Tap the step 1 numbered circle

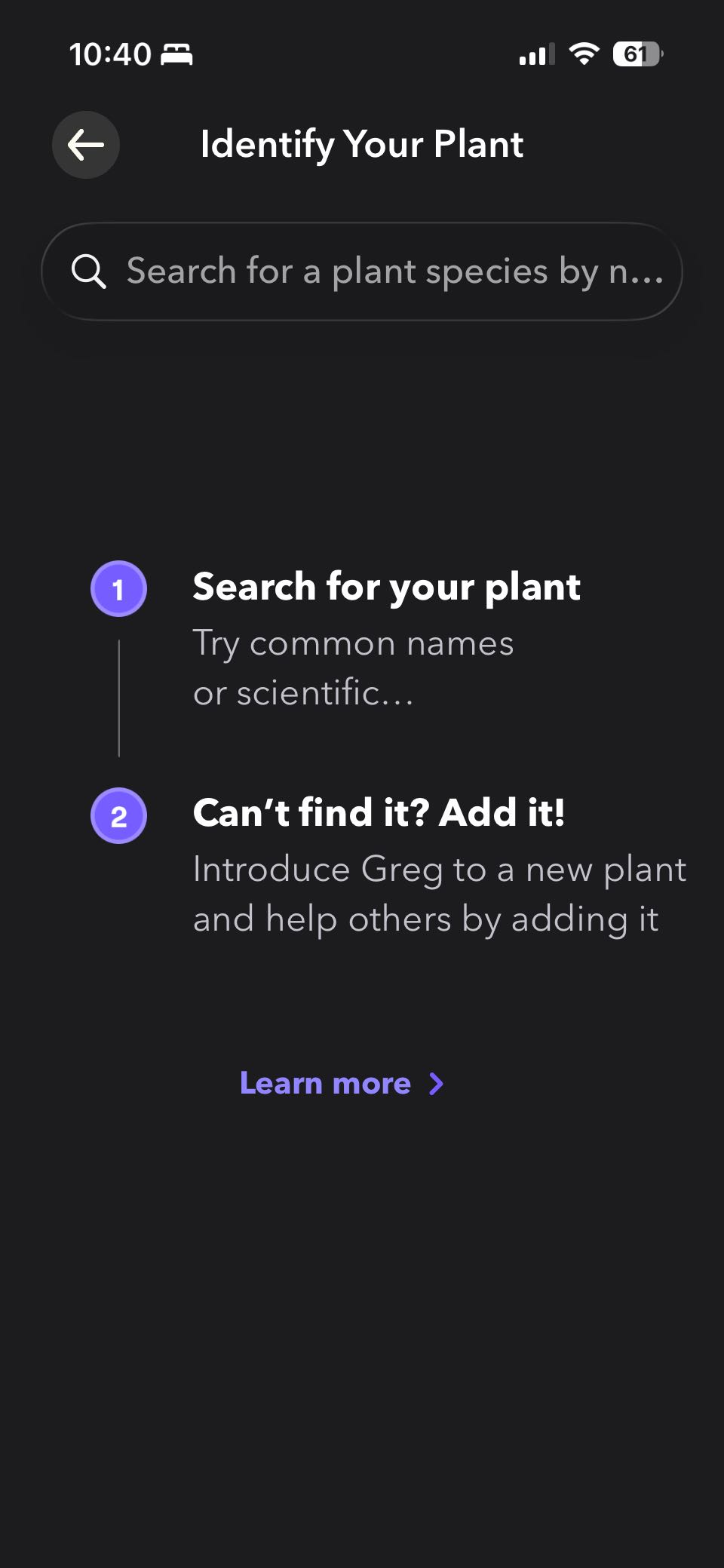118,589
